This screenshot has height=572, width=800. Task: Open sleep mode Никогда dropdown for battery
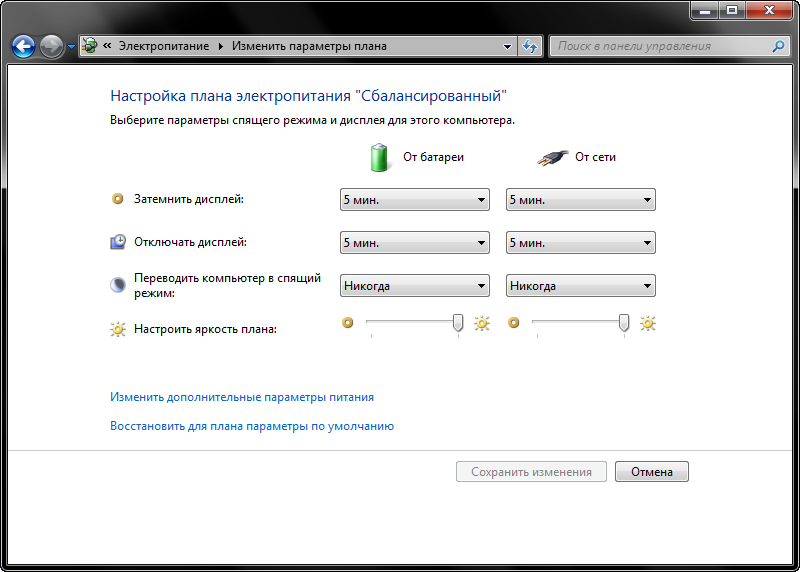pyautogui.click(x=415, y=286)
